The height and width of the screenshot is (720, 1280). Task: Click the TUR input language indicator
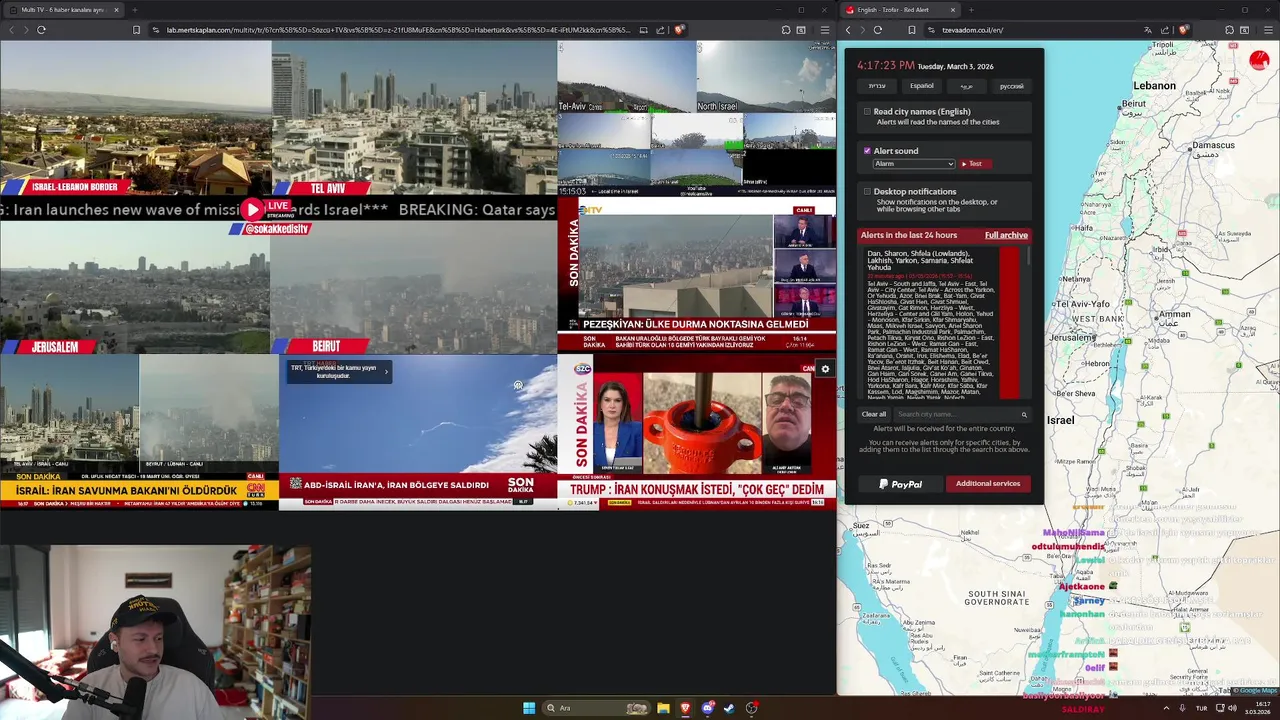[1202, 708]
